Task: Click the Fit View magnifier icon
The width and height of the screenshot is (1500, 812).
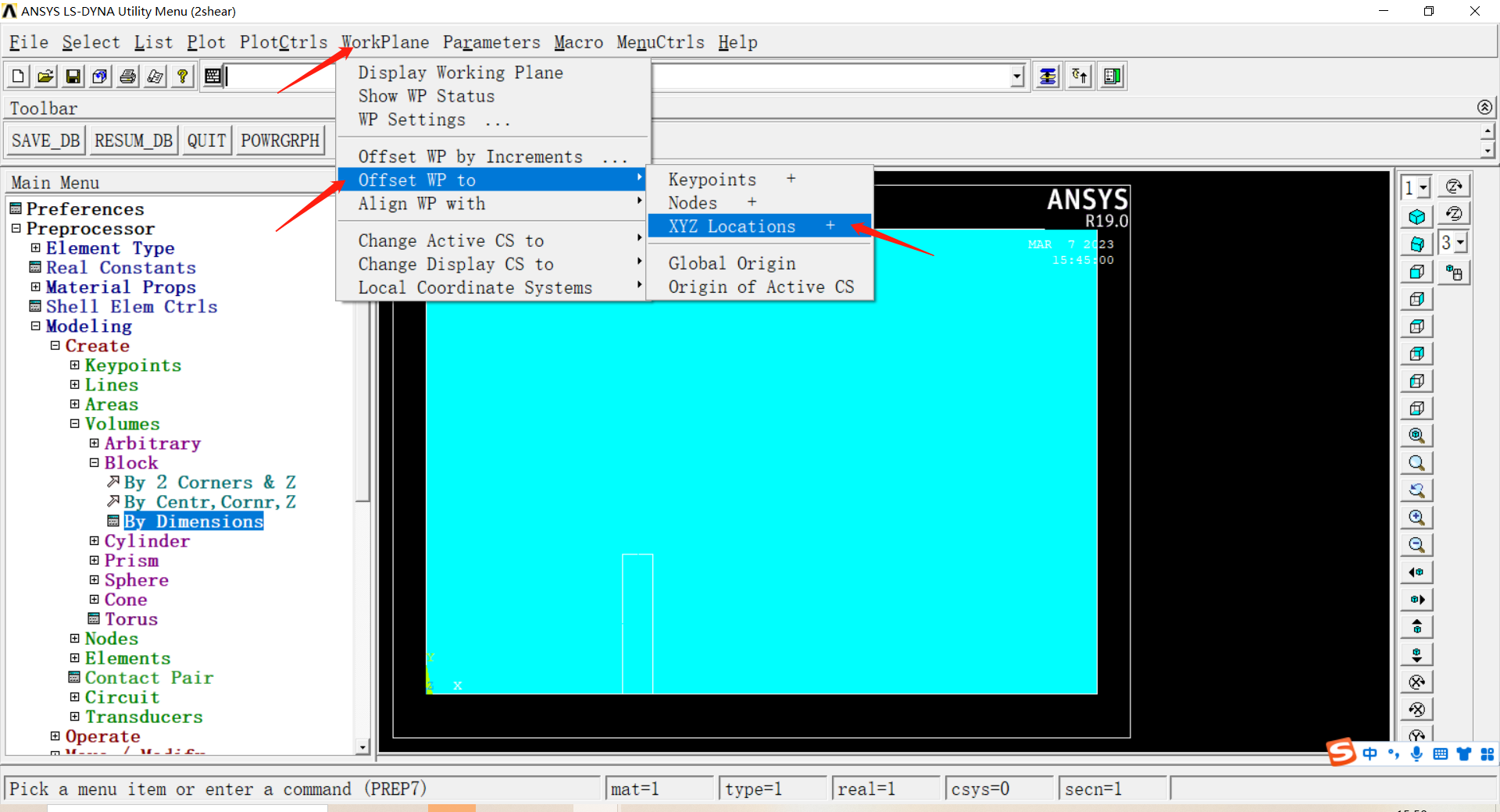Action: [1416, 436]
